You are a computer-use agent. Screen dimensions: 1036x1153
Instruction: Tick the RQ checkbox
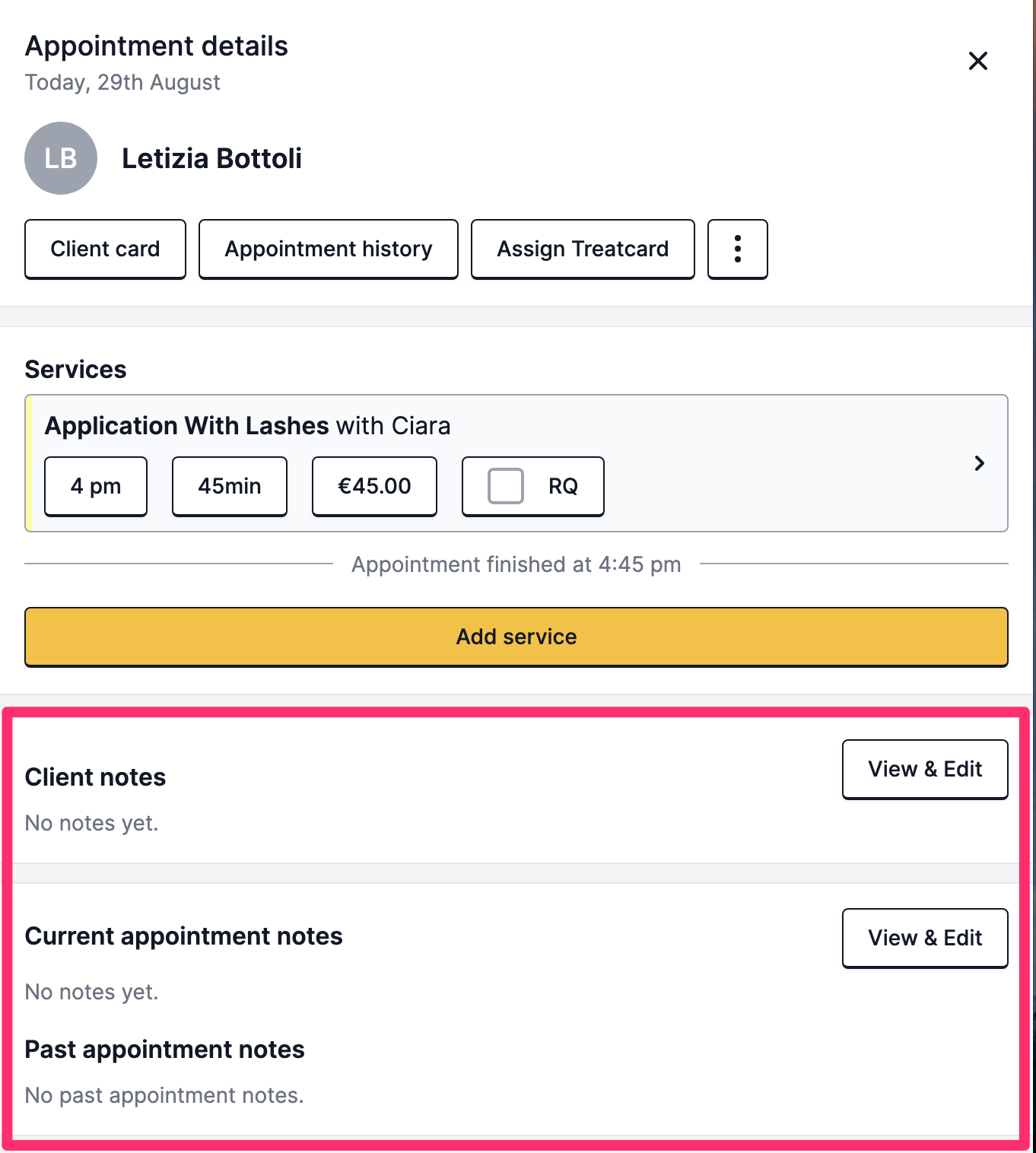(506, 486)
